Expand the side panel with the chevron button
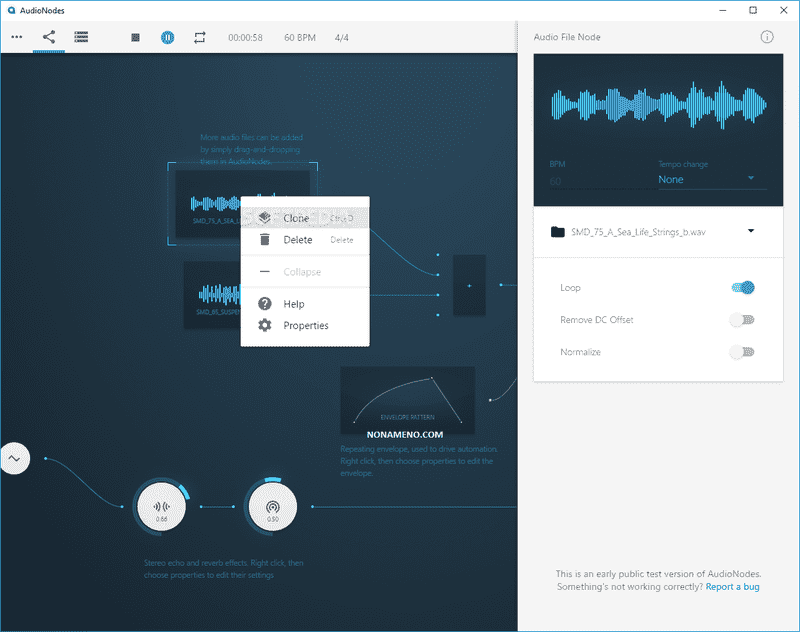The width and height of the screenshot is (800, 632). 14,458
